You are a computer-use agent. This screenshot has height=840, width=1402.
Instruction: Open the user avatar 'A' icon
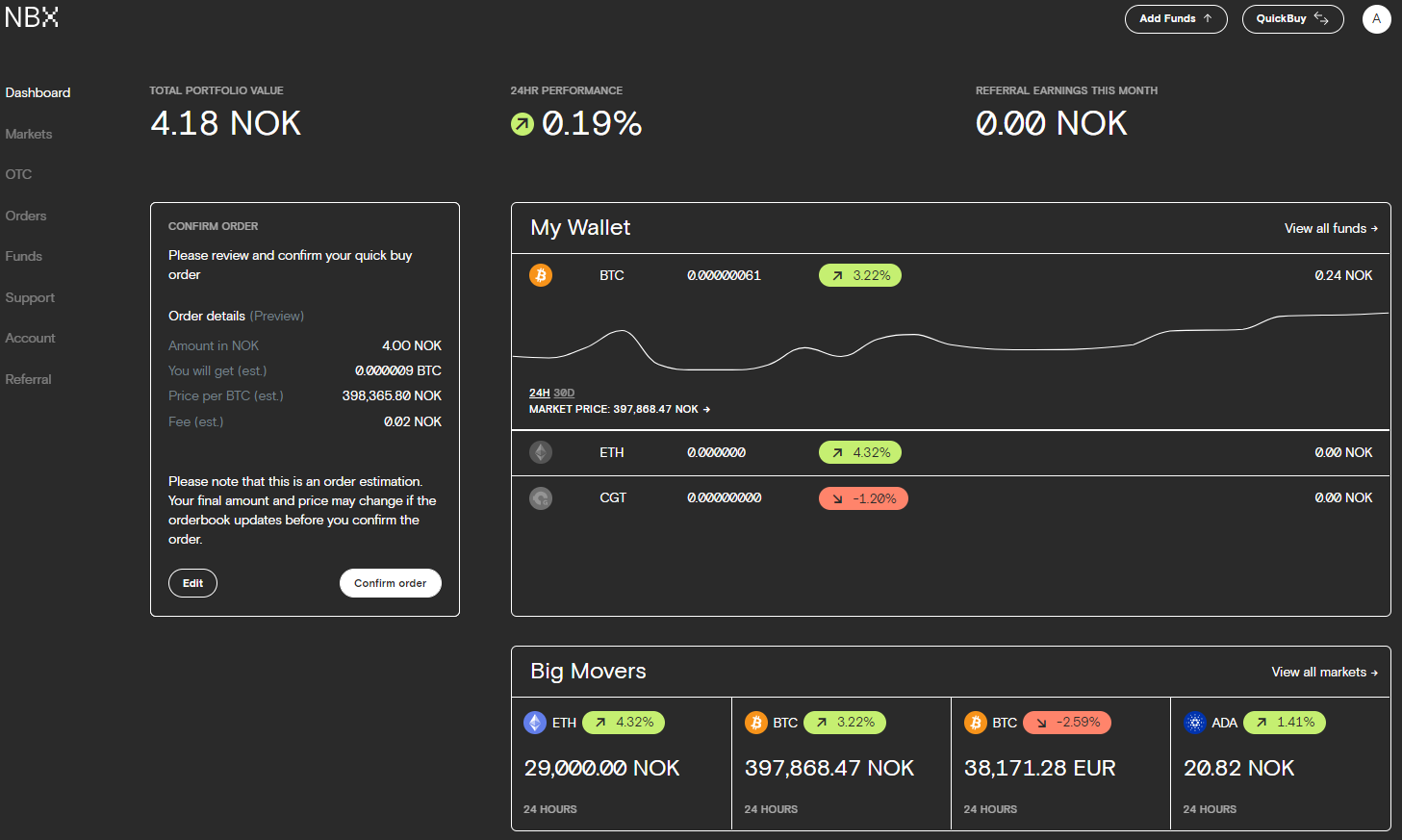pyautogui.click(x=1376, y=19)
